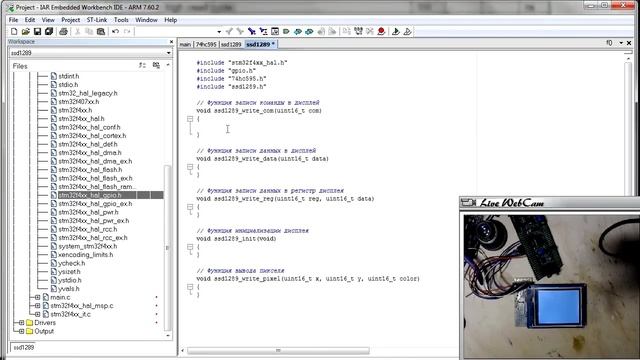Viewport: 640px width, 360px height.
Task: Save the current file via the toolbar
Action: pyautogui.click(x=37, y=31)
